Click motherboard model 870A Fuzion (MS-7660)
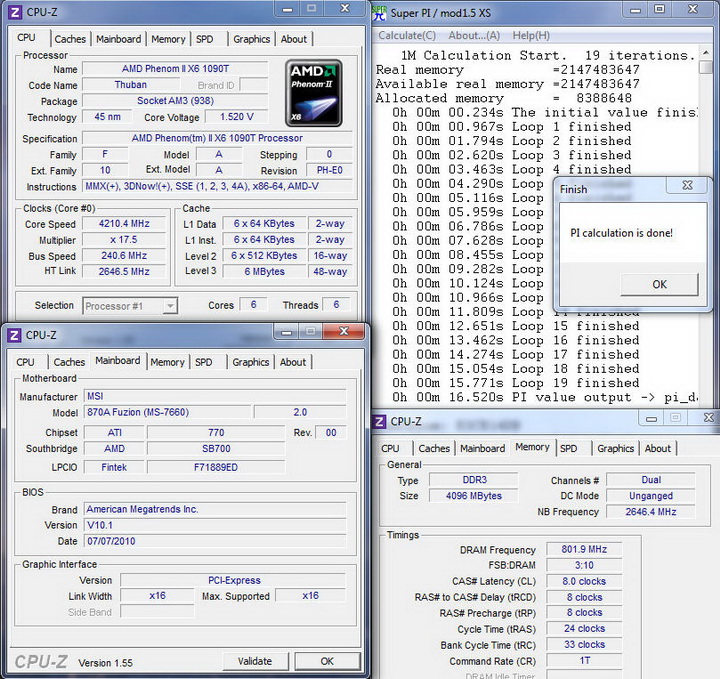The width and height of the screenshot is (720, 679). 168,412
